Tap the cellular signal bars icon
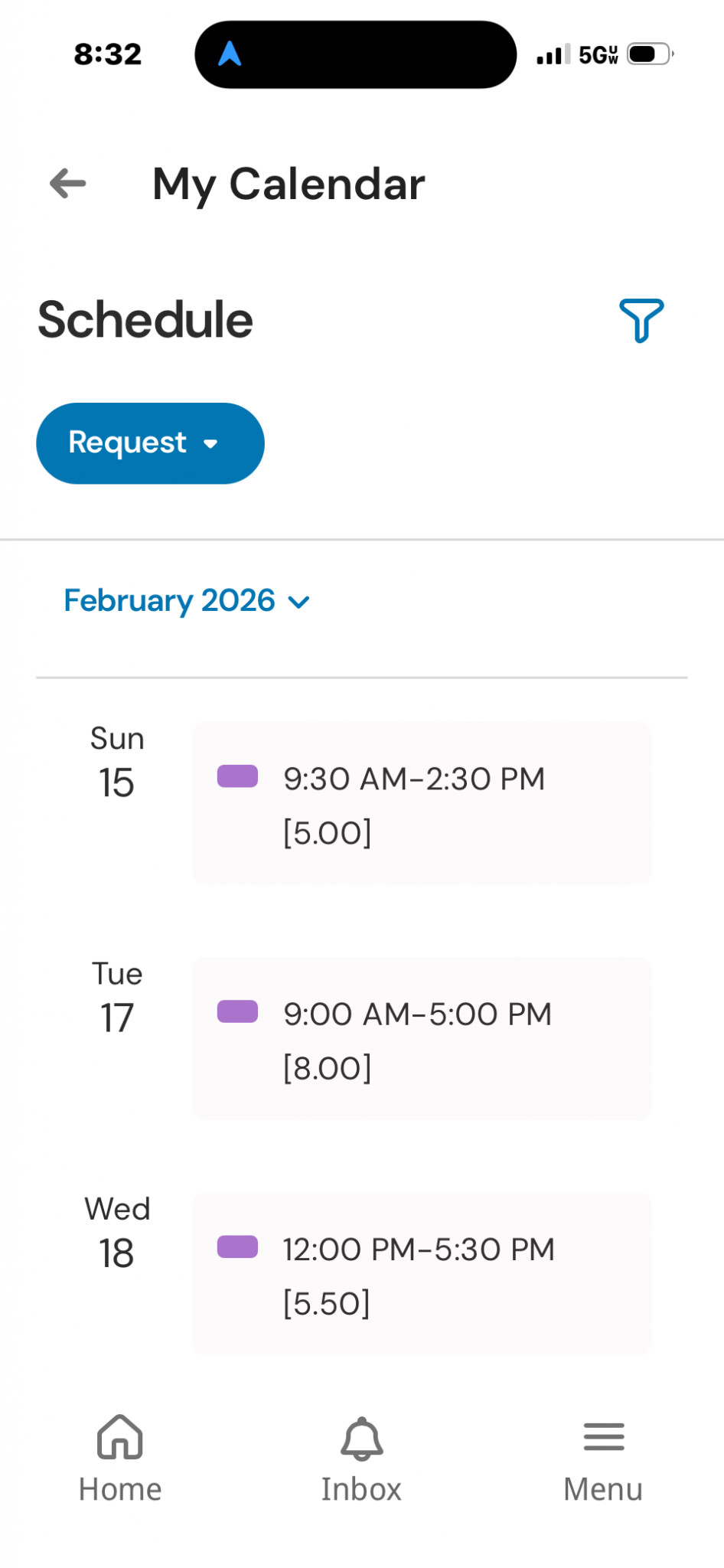The image size is (724, 1568). [553, 55]
